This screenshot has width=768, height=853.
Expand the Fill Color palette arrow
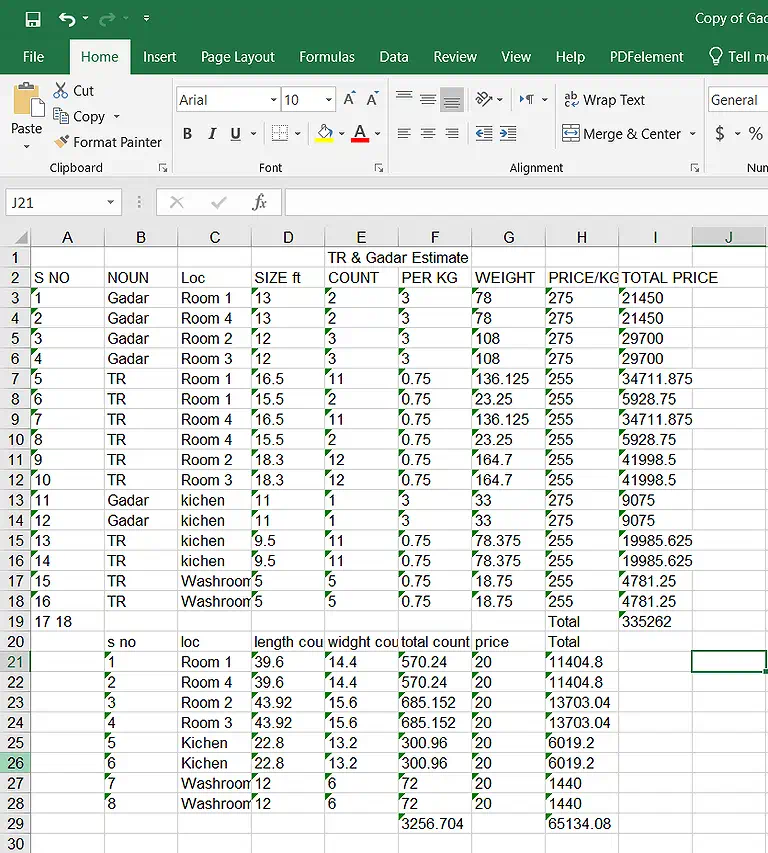(342, 133)
